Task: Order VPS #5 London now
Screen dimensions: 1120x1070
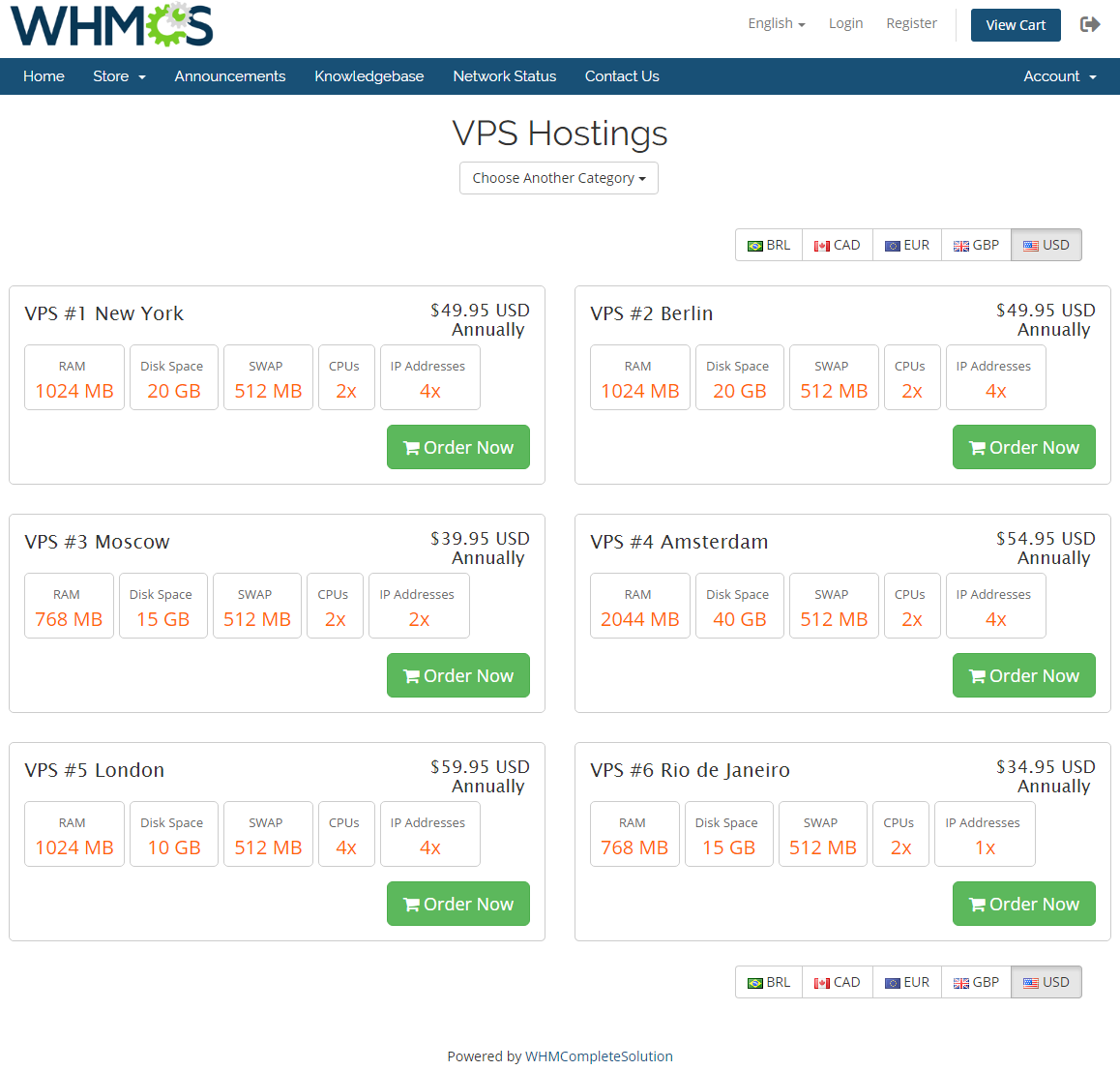Action: [x=458, y=905]
